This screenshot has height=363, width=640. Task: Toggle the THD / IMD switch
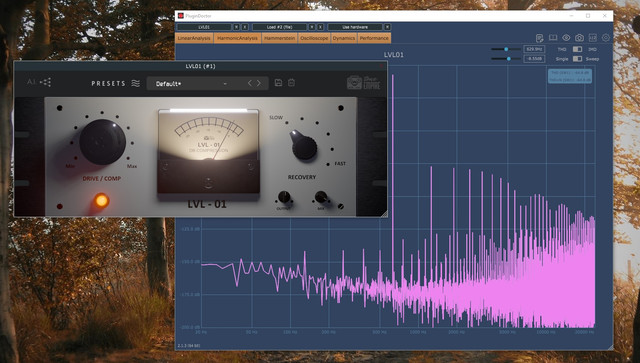coord(577,49)
